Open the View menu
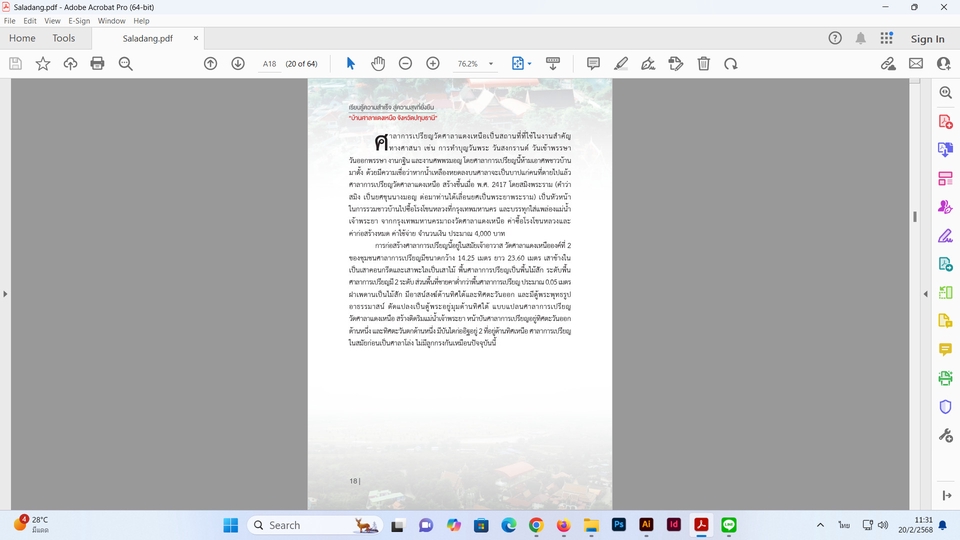960x540 pixels. tap(52, 21)
